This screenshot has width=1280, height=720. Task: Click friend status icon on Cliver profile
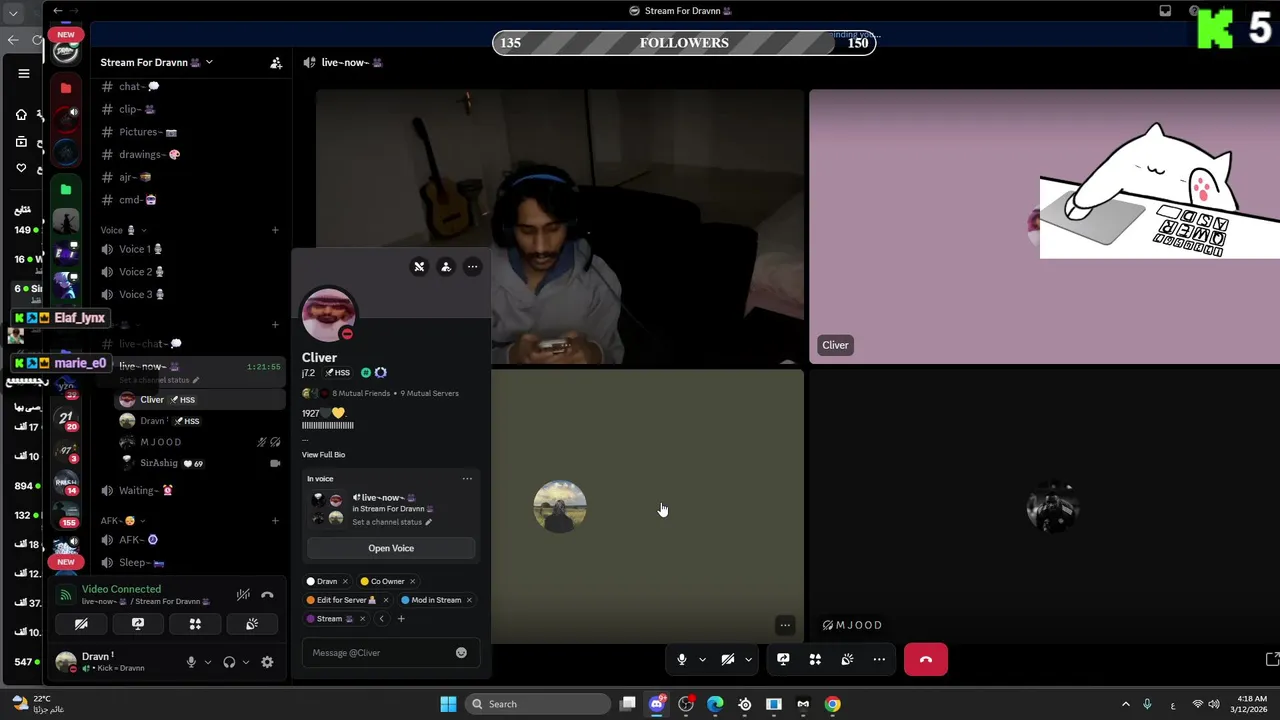(446, 267)
